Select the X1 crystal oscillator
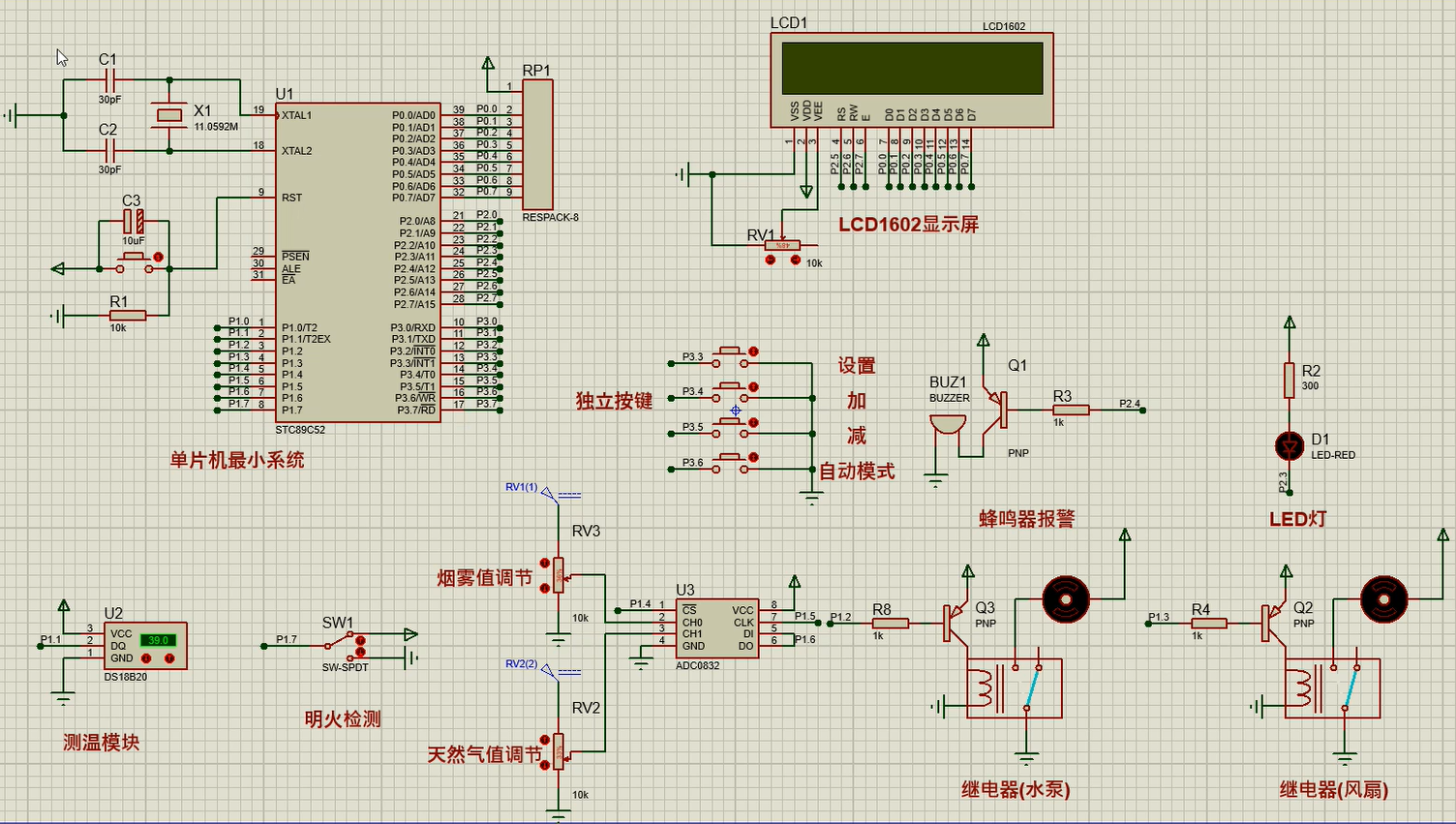The image size is (1456, 824). click(169, 115)
